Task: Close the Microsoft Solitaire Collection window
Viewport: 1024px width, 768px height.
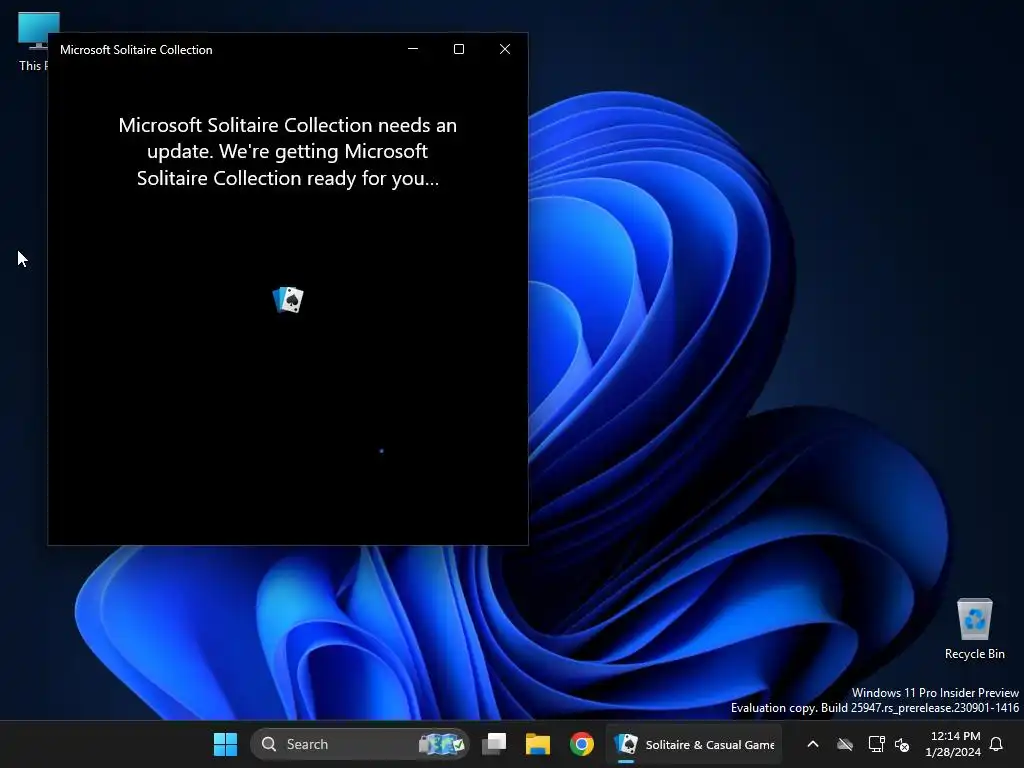Action: pyautogui.click(x=505, y=49)
